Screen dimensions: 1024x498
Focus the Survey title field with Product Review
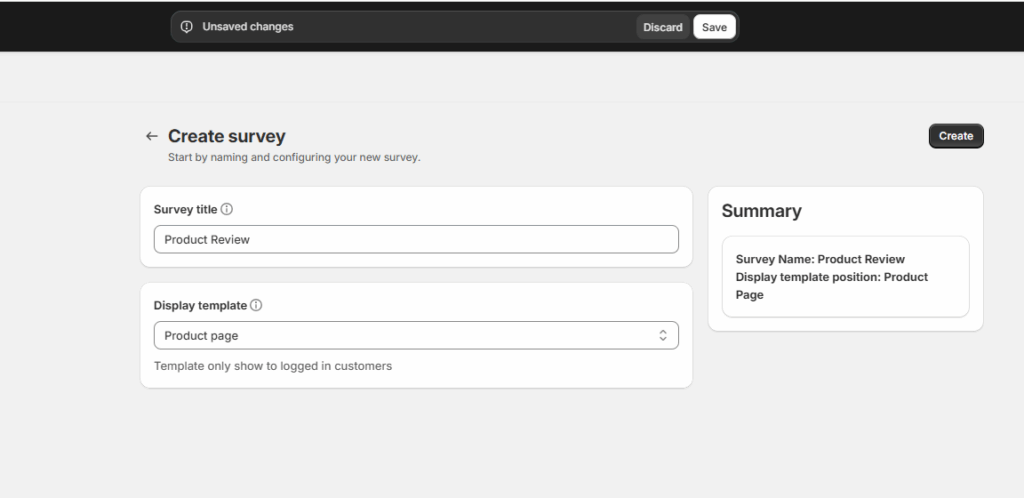coord(416,240)
